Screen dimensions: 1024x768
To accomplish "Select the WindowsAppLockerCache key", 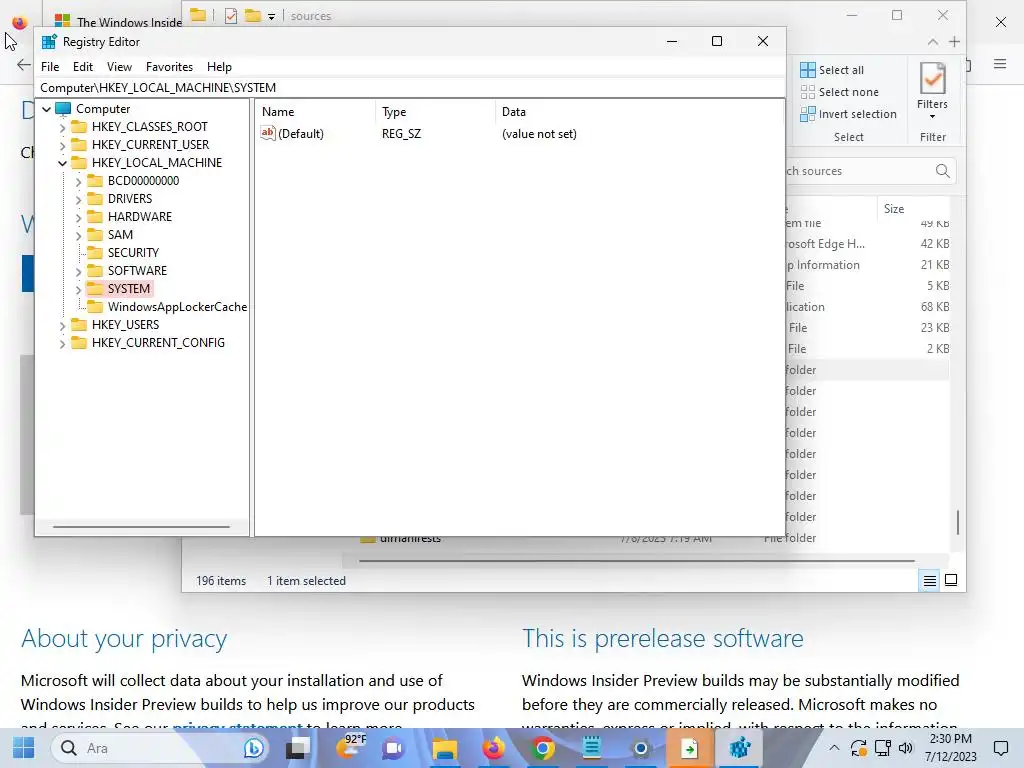I will coord(177,307).
